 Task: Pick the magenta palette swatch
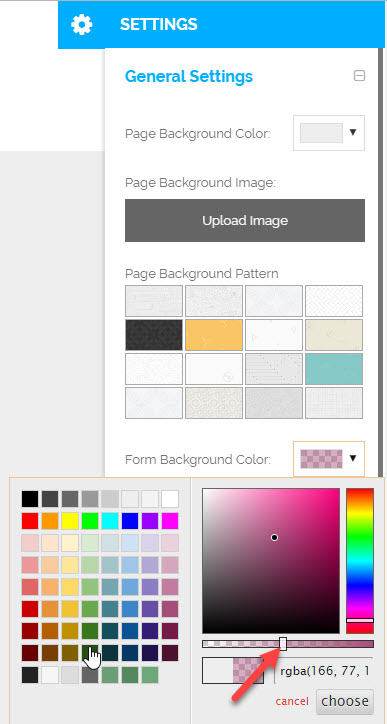pyautogui.click(x=170, y=521)
